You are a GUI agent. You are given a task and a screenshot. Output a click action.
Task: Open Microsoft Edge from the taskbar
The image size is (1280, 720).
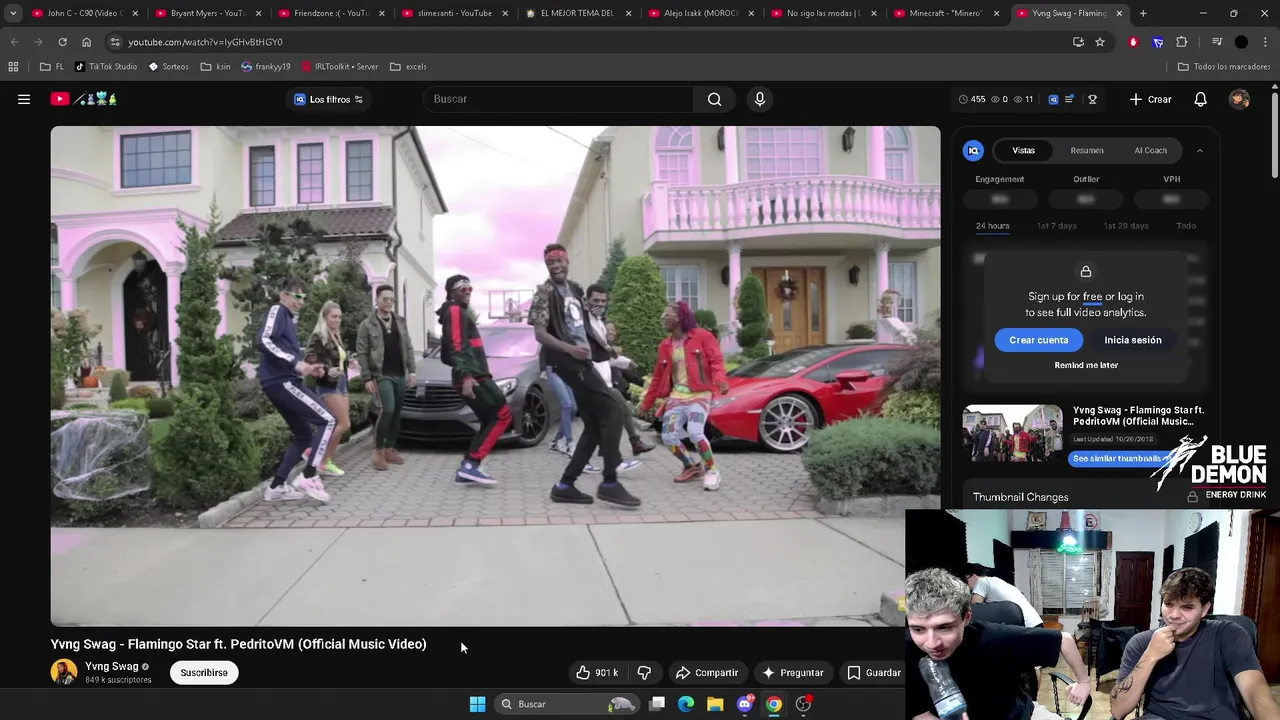click(x=686, y=704)
